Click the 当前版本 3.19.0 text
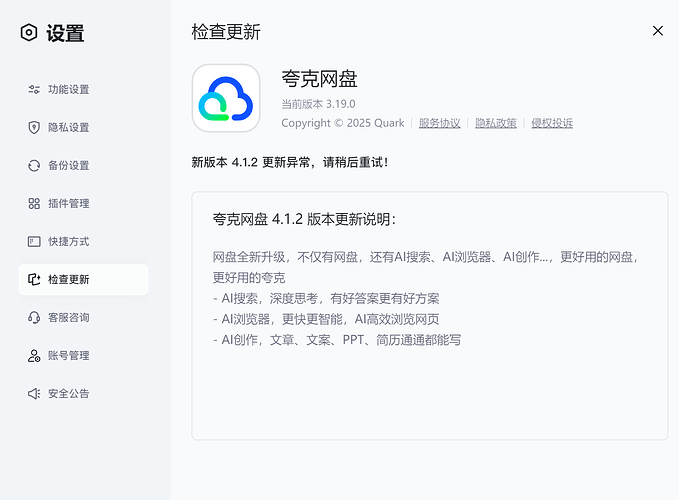Viewport: 679px width, 500px height. (x=318, y=104)
